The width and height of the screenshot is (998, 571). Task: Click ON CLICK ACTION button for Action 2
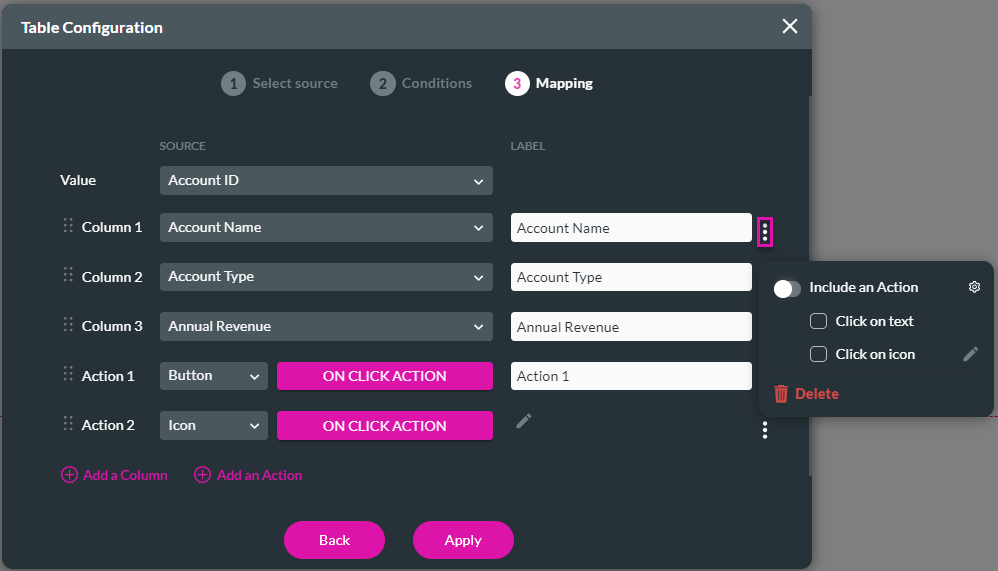384,425
